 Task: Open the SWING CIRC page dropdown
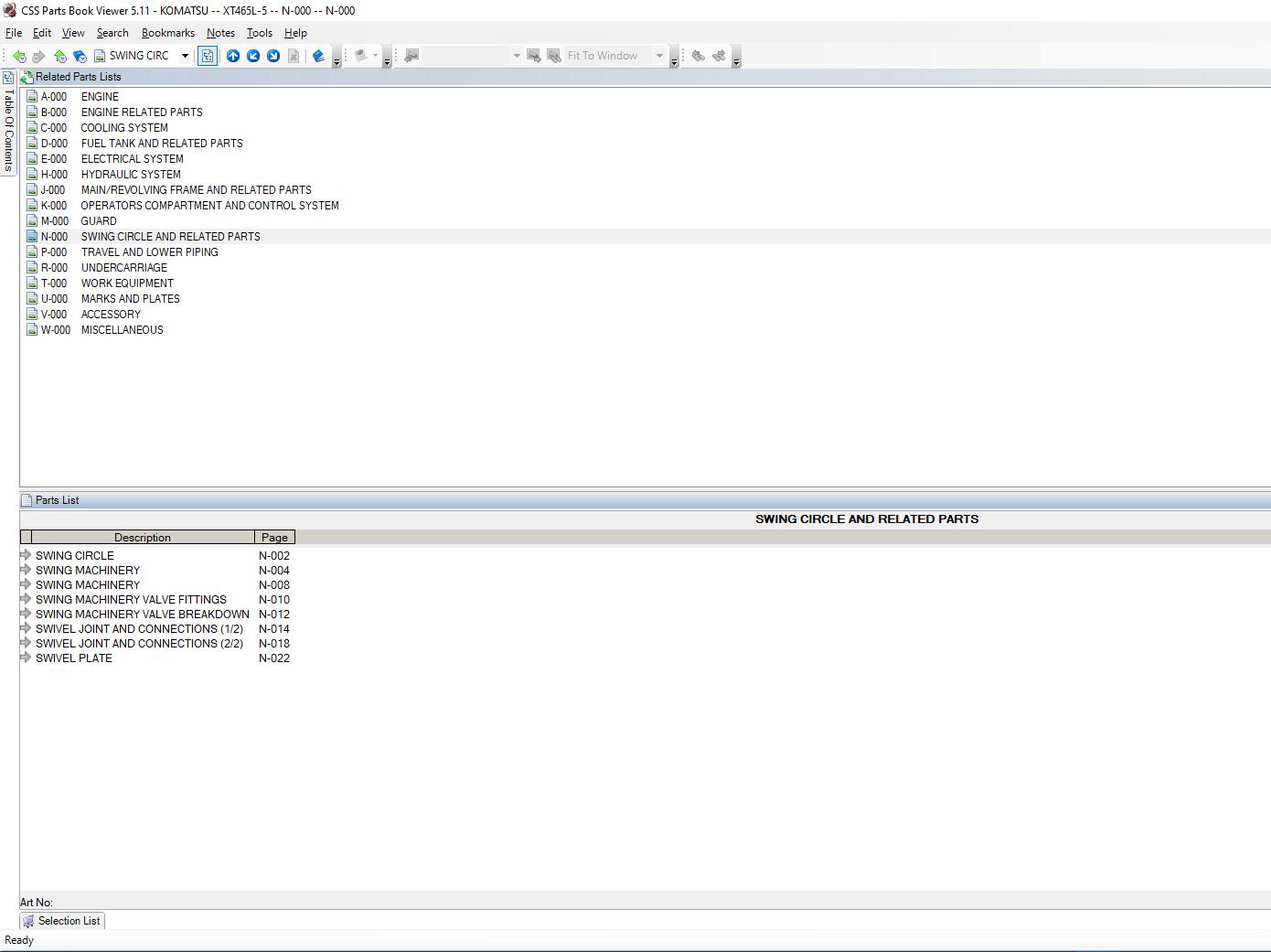(x=185, y=56)
